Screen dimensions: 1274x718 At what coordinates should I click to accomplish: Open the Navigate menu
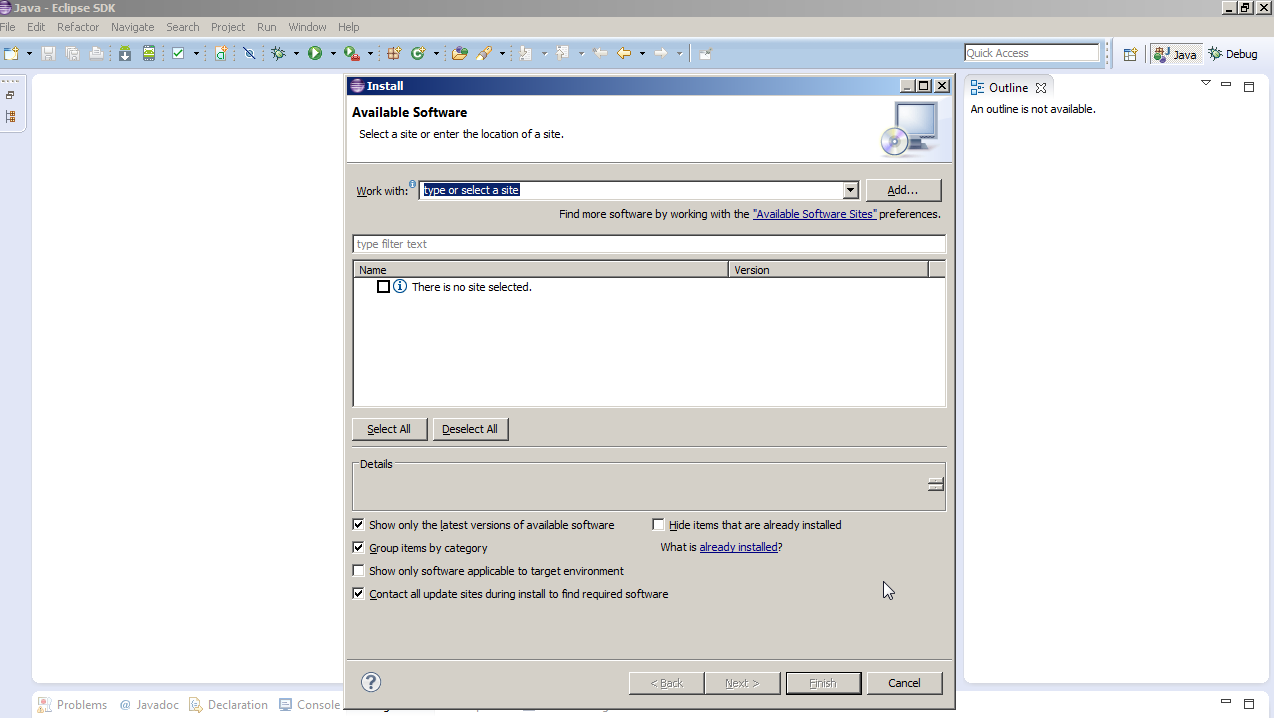click(133, 27)
